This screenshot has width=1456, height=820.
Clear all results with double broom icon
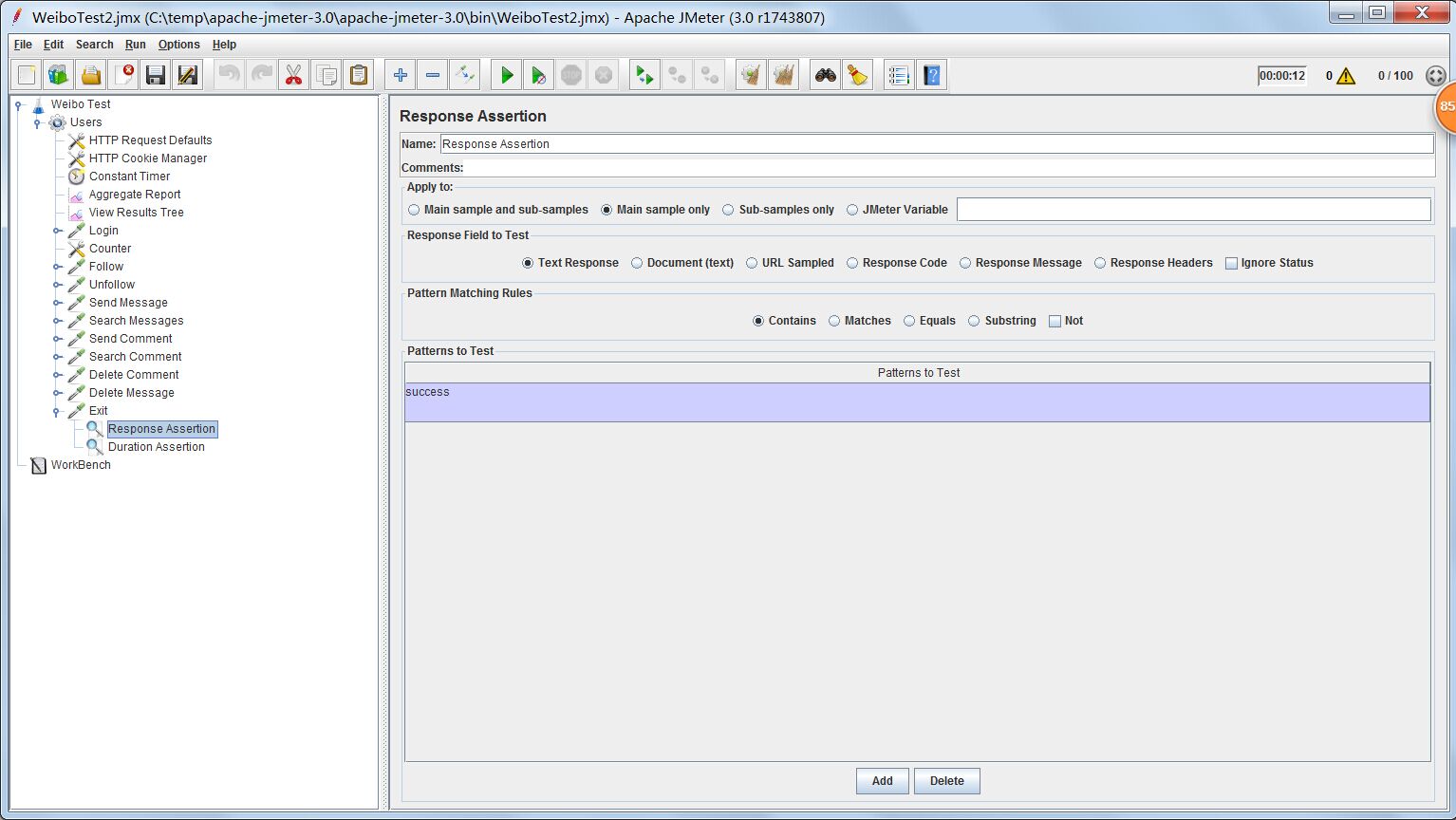point(784,75)
